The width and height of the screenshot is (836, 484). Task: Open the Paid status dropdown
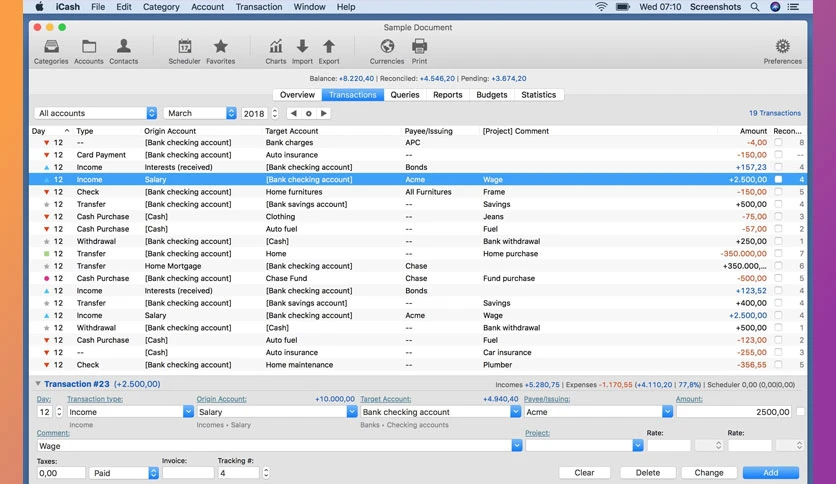[x=124, y=473]
